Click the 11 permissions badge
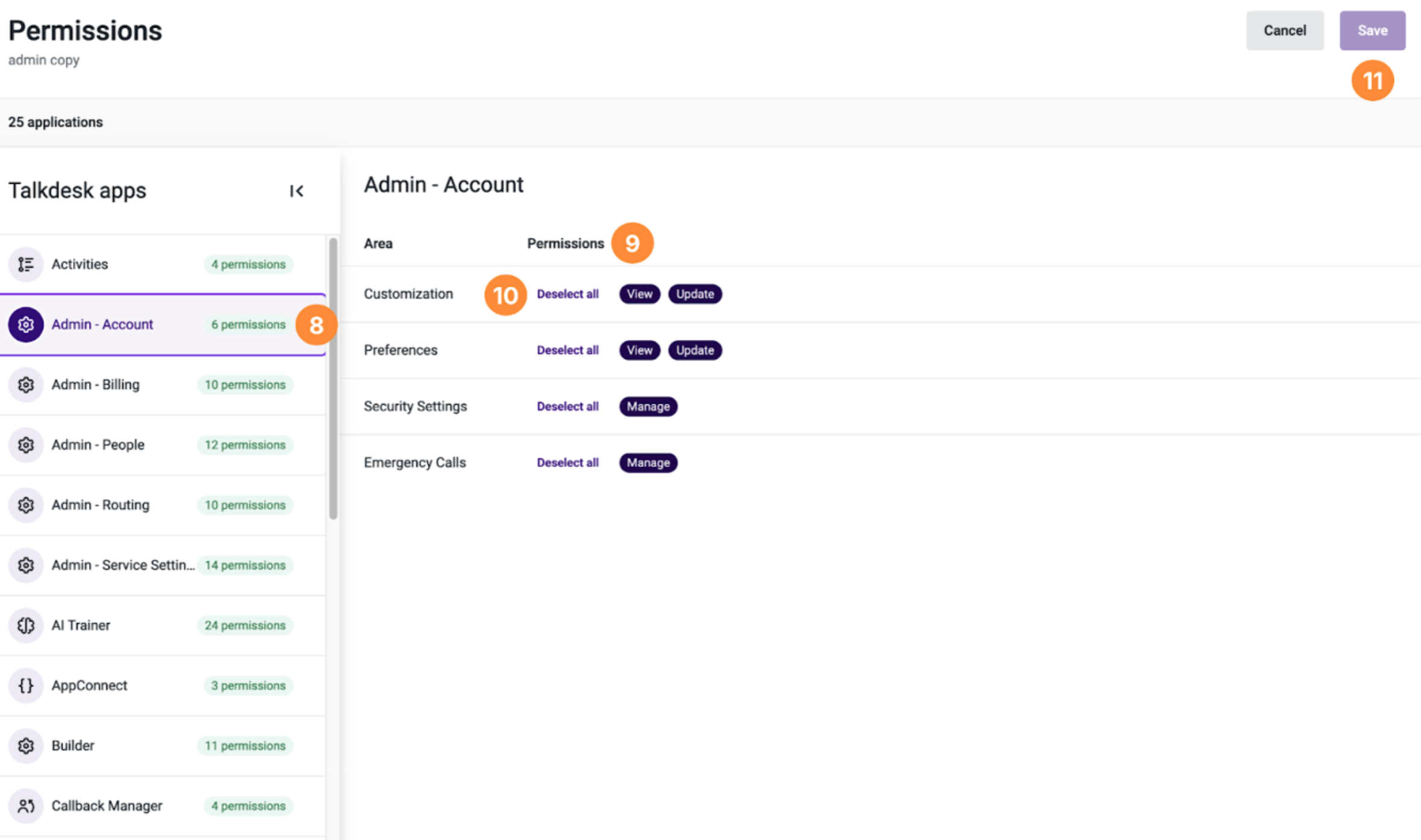 click(245, 746)
